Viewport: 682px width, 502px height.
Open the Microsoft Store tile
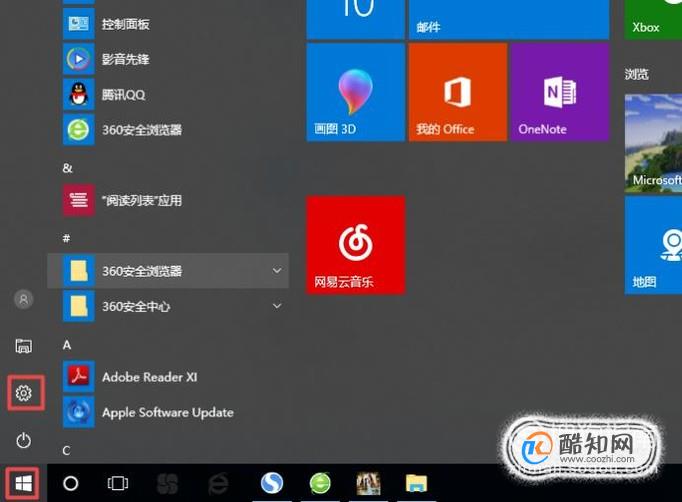[x=653, y=143]
